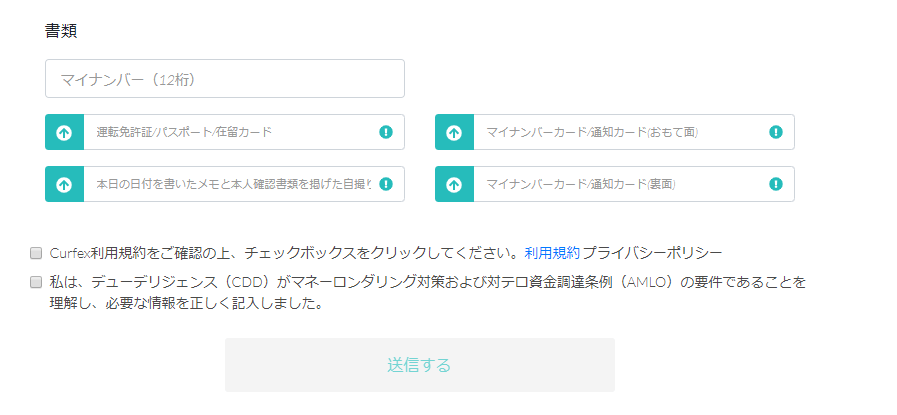Click info exclamation icon in 裏面 field
The height and width of the screenshot is (415, 897).
click(x=776, y=184)
